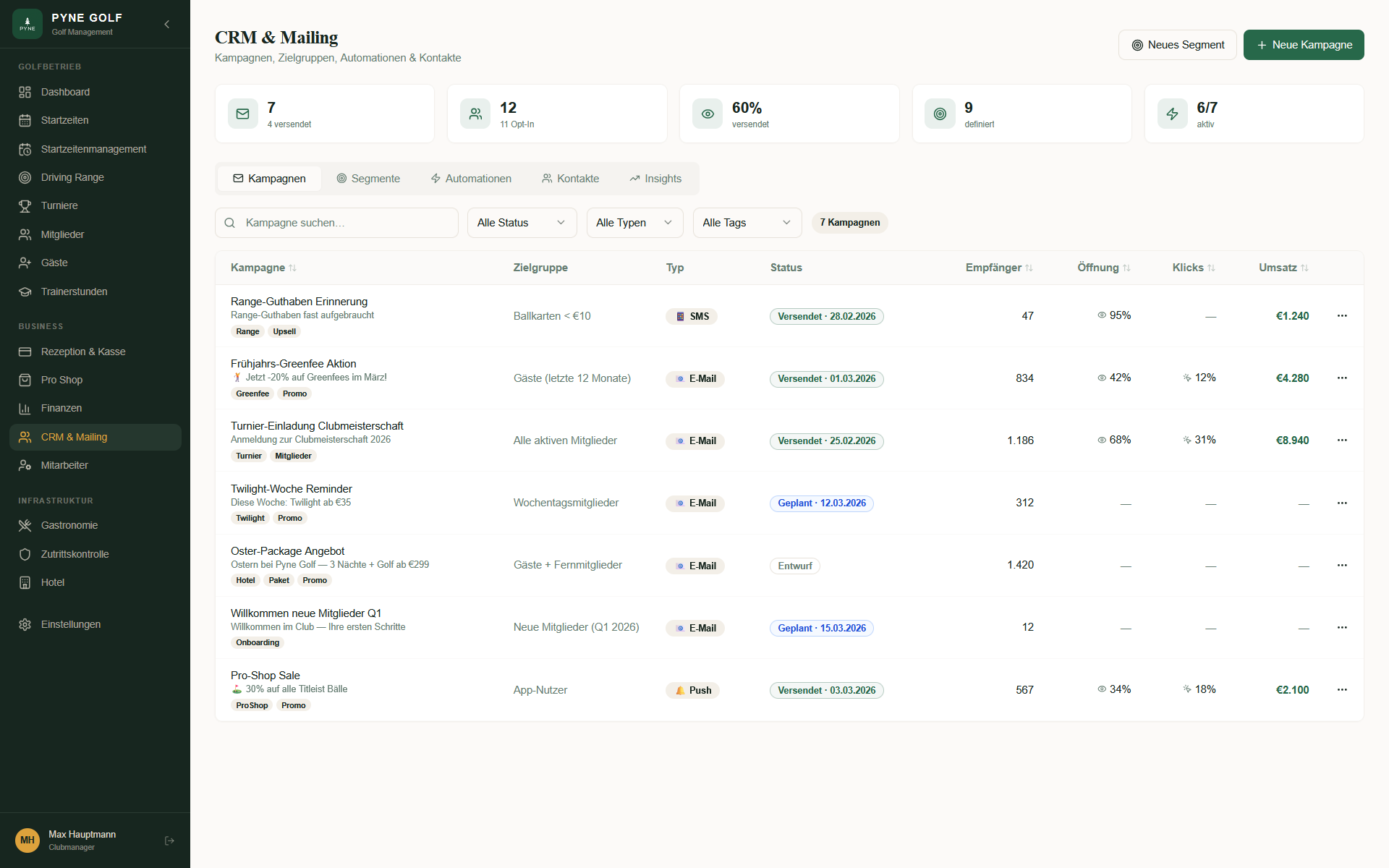Switch to the Automationen tab
The height and width of the screenshot is (868, 1389).
point(471,179)
